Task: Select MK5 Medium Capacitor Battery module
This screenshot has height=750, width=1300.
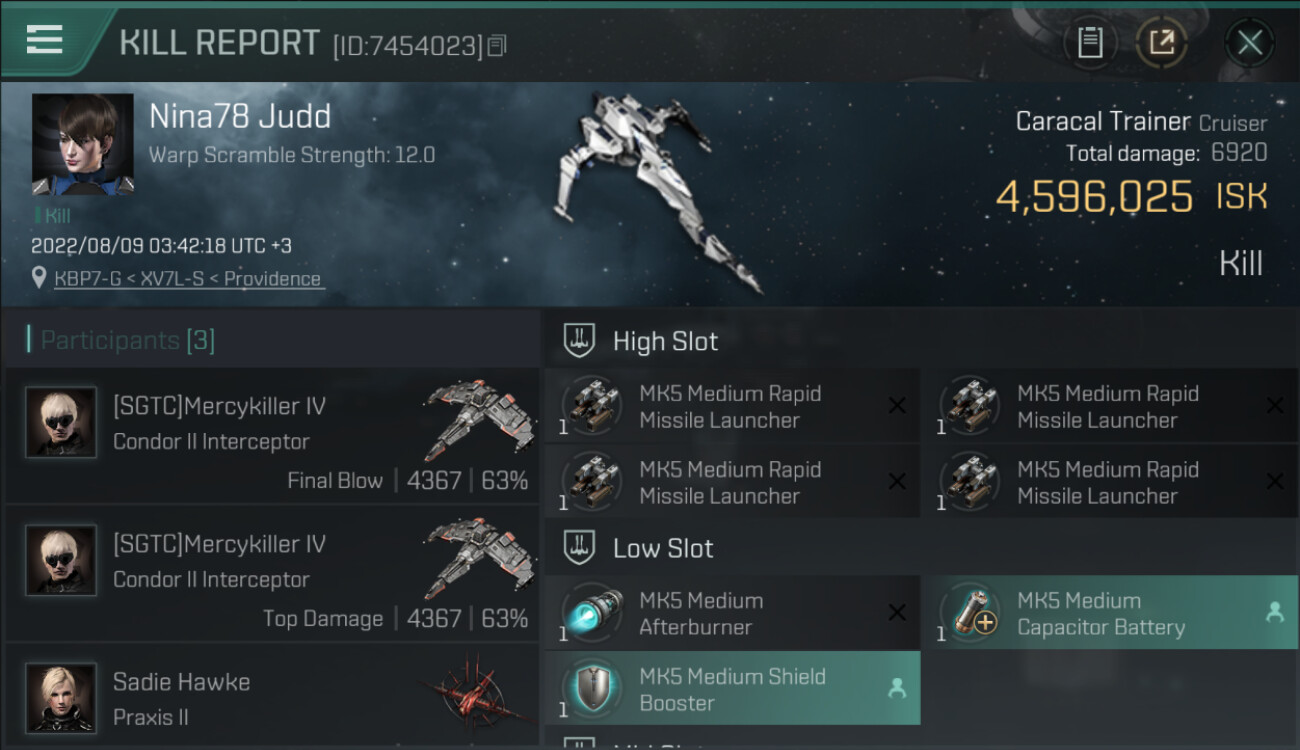Action: pyautogui.click(x=1108, y=614)
